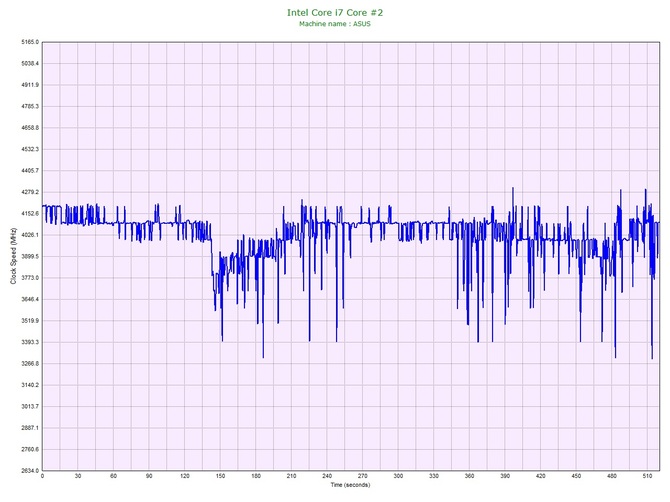Click the y-axis value 3773.0
The height and width of the screenshot is (502, 670).
[30, 278]
